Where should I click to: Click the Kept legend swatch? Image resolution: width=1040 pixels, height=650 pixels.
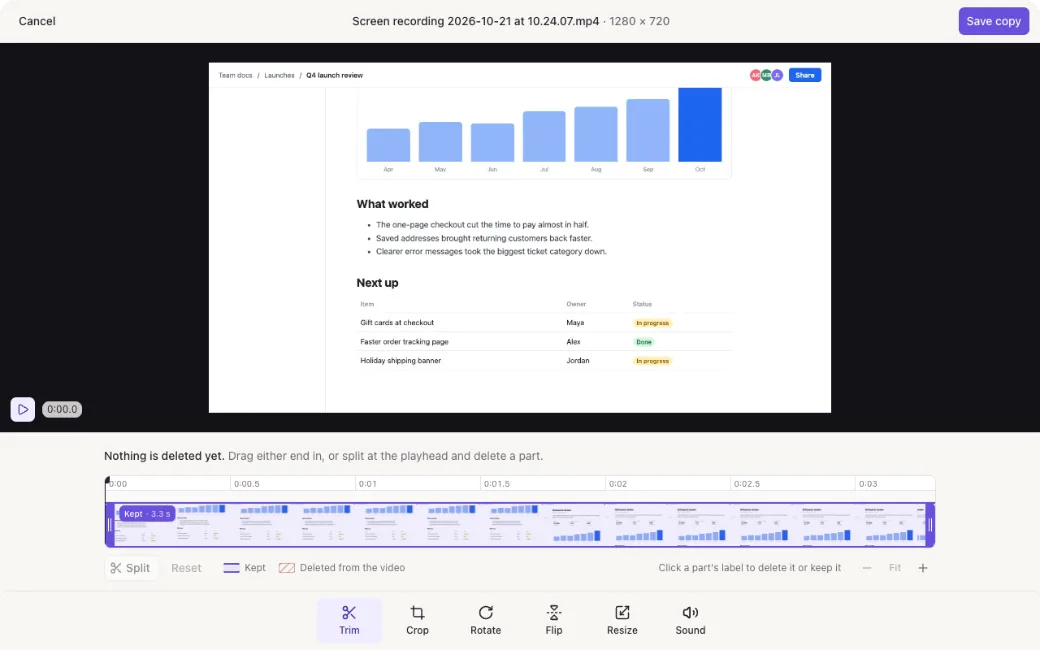point(231,568)
